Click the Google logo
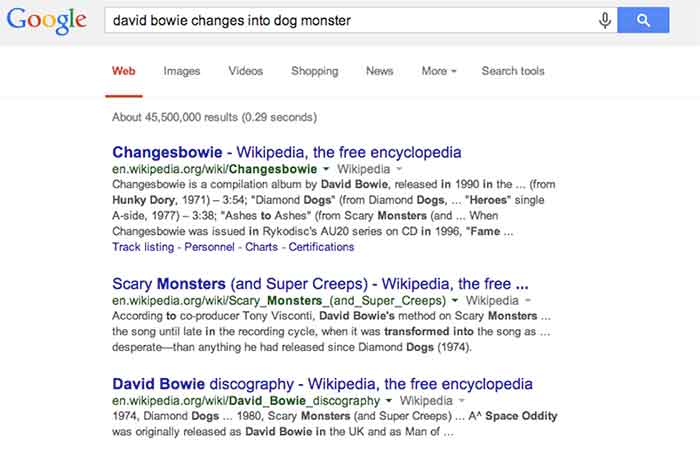700x453 pixels. [47, 21]
